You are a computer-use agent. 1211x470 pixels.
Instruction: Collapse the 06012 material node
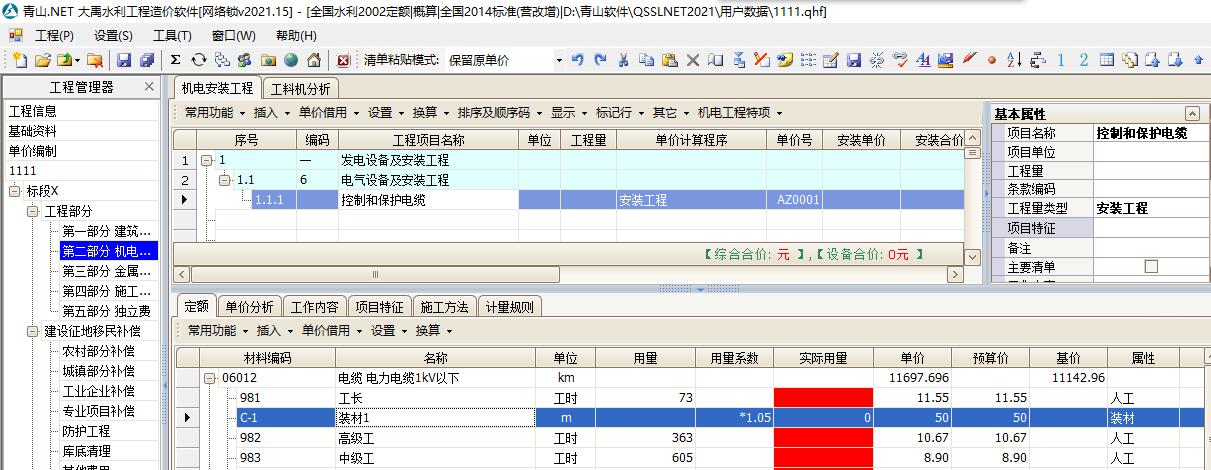pos(211,379)
